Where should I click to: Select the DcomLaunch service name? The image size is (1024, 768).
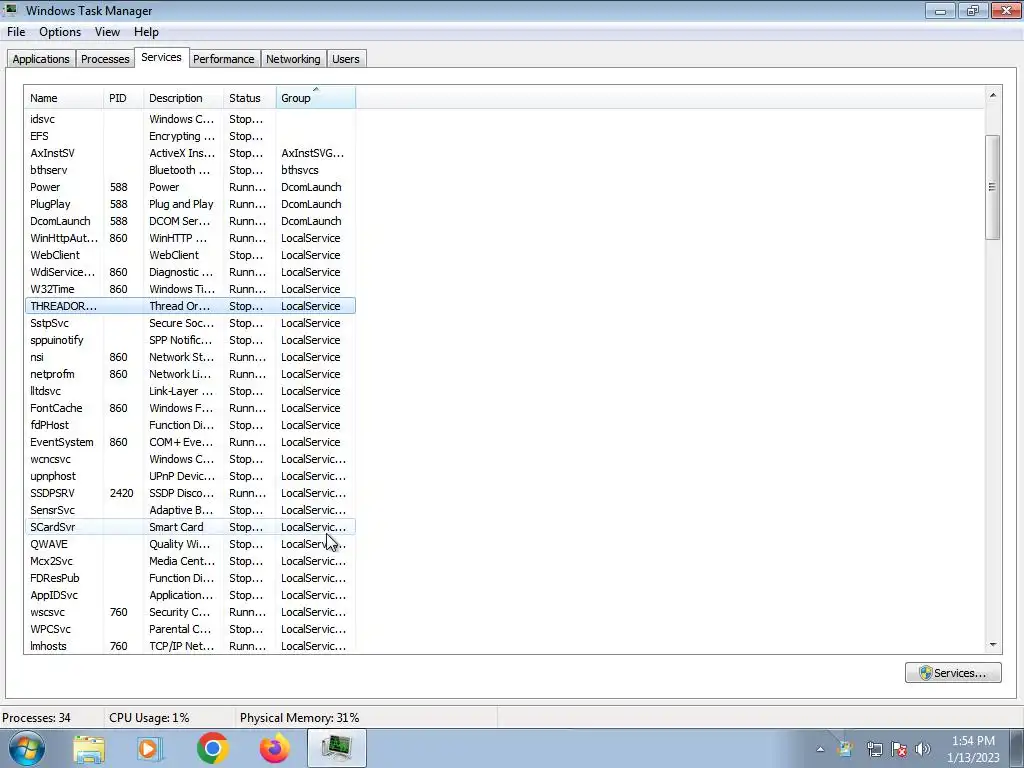[x=60, y=221]
